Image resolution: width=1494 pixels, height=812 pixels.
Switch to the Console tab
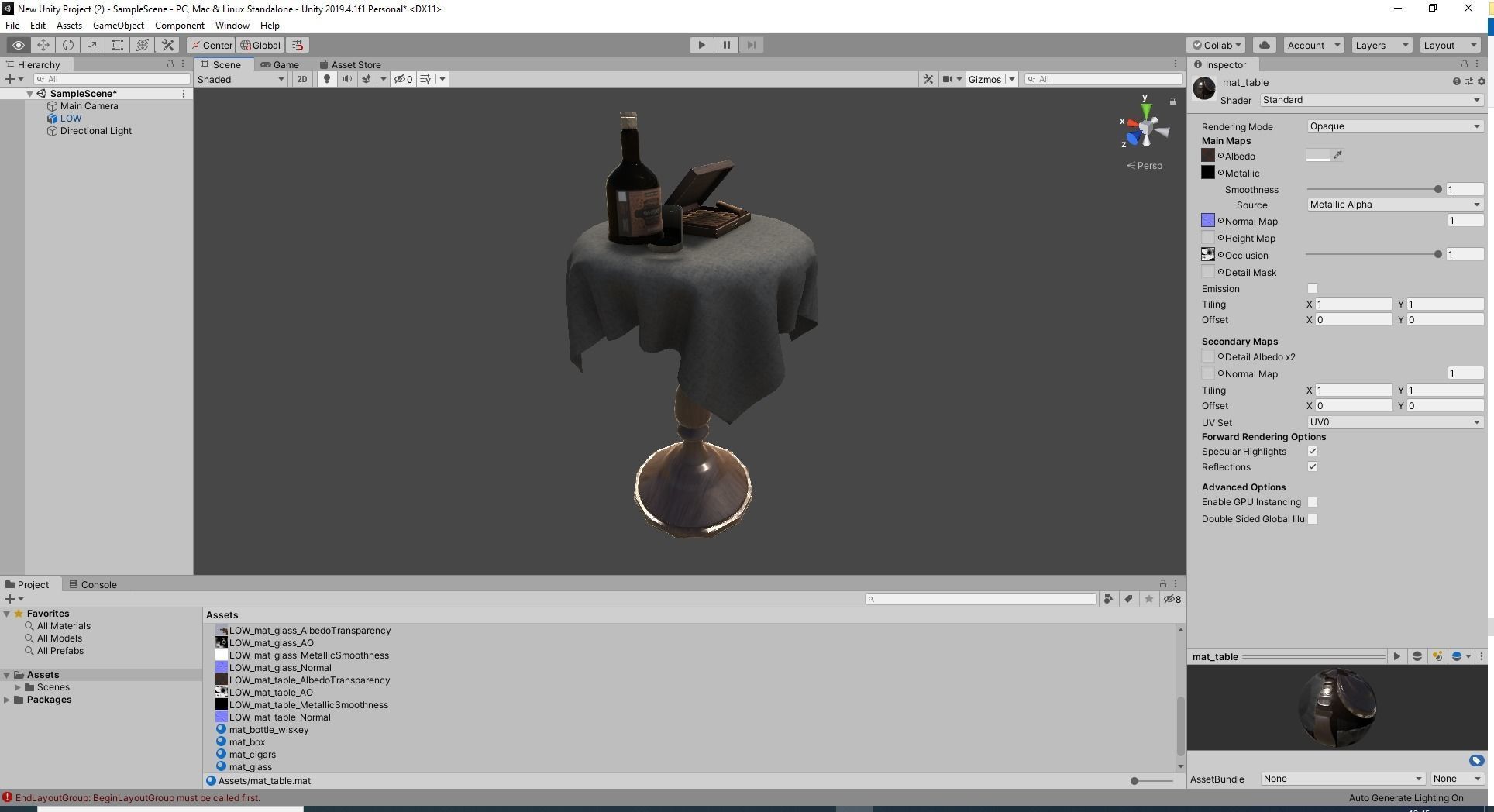[93, 584]
